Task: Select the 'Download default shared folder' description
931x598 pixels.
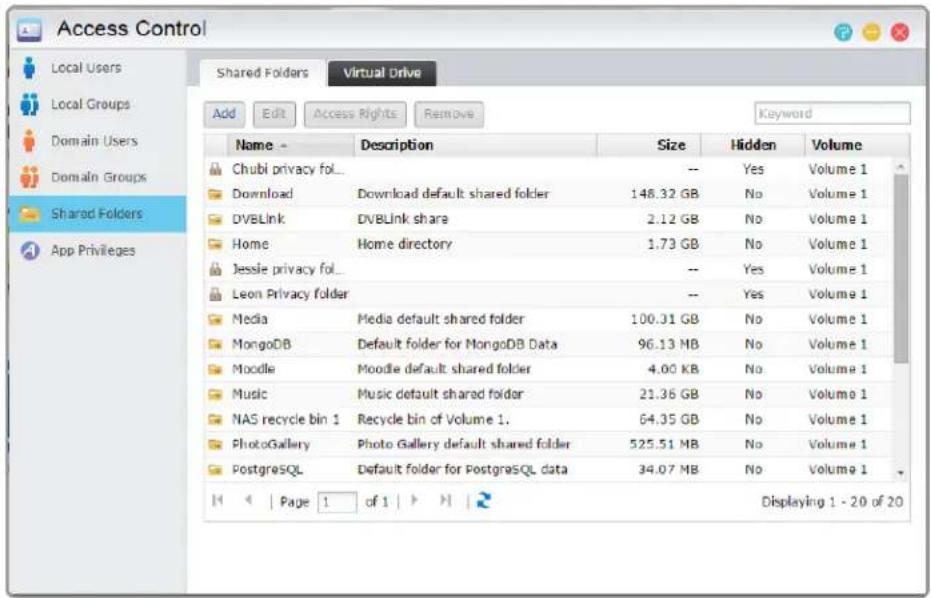Action: click(453, 194)
